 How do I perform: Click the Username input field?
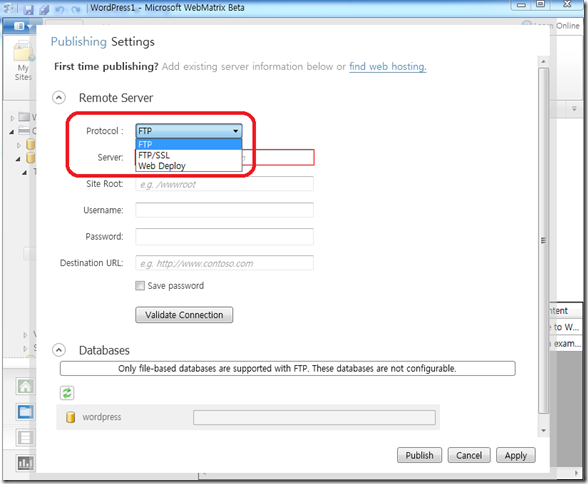tap(224, 210)
